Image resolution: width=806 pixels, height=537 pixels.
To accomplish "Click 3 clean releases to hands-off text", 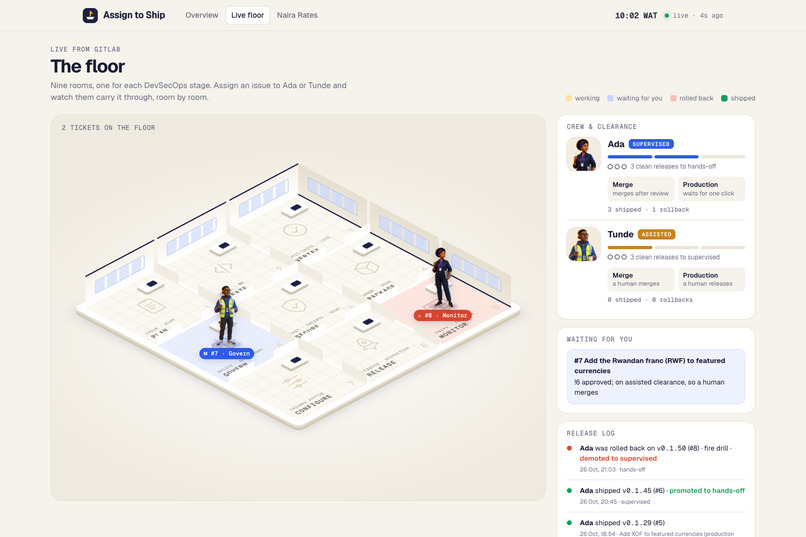I will 673,166.
